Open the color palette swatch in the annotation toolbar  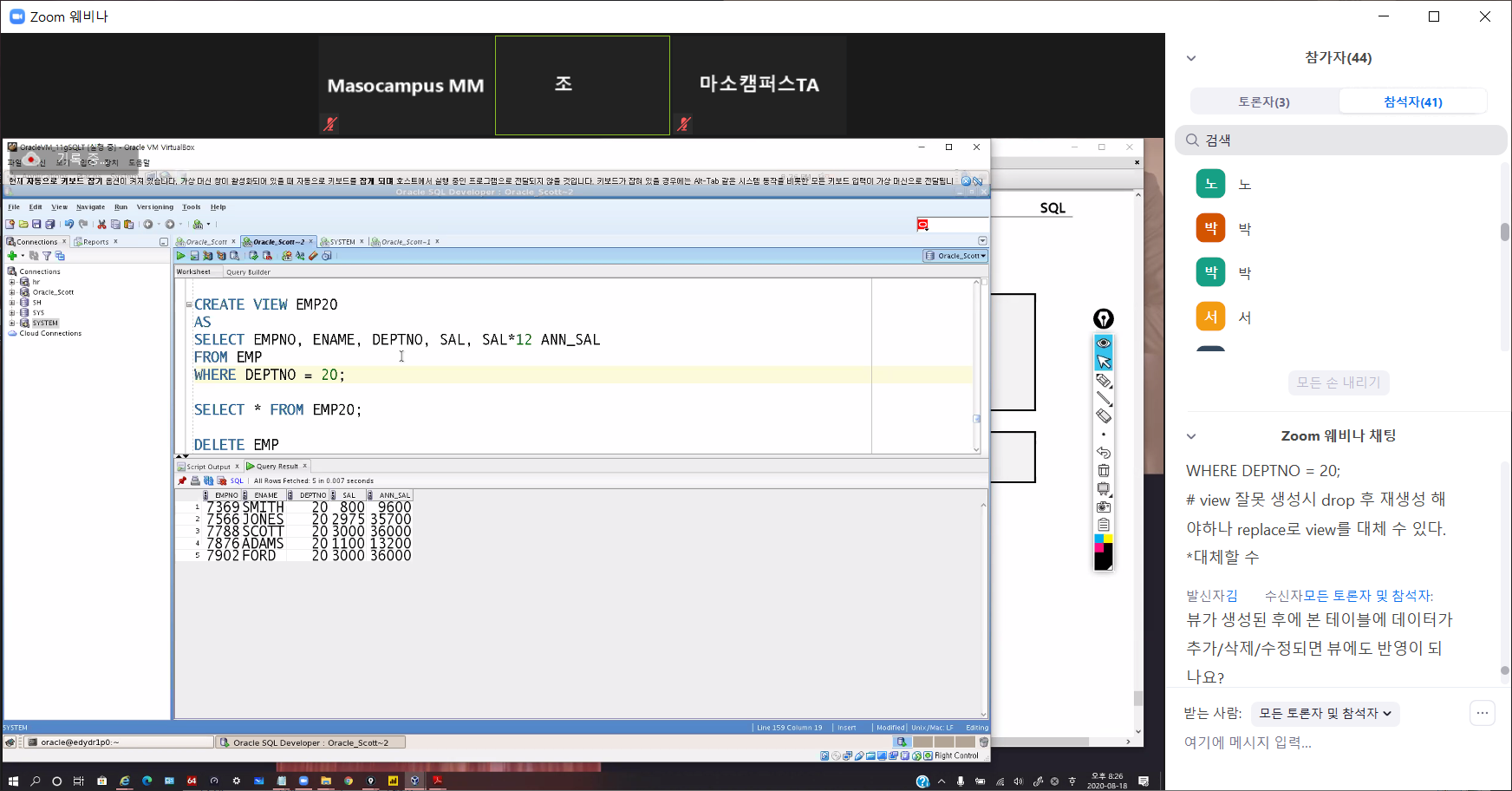[1104, 552]
